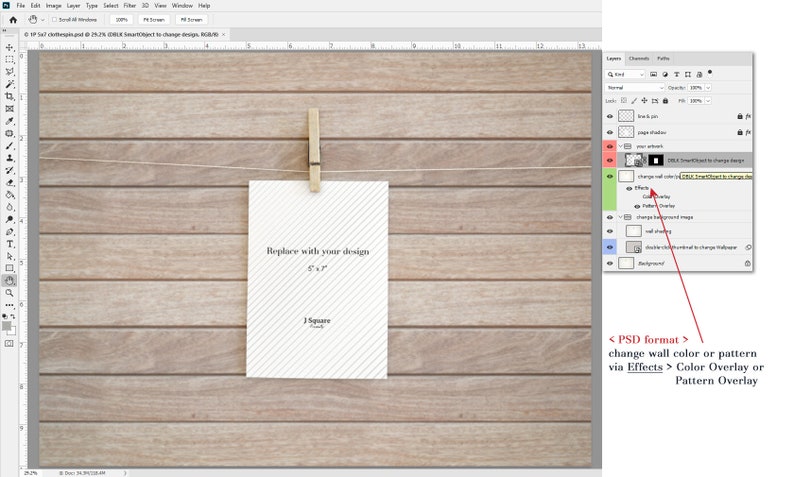Toggle layer filtering on/off switch
Image resolution: width=794 pixels, height=477 pixels.
710,72
